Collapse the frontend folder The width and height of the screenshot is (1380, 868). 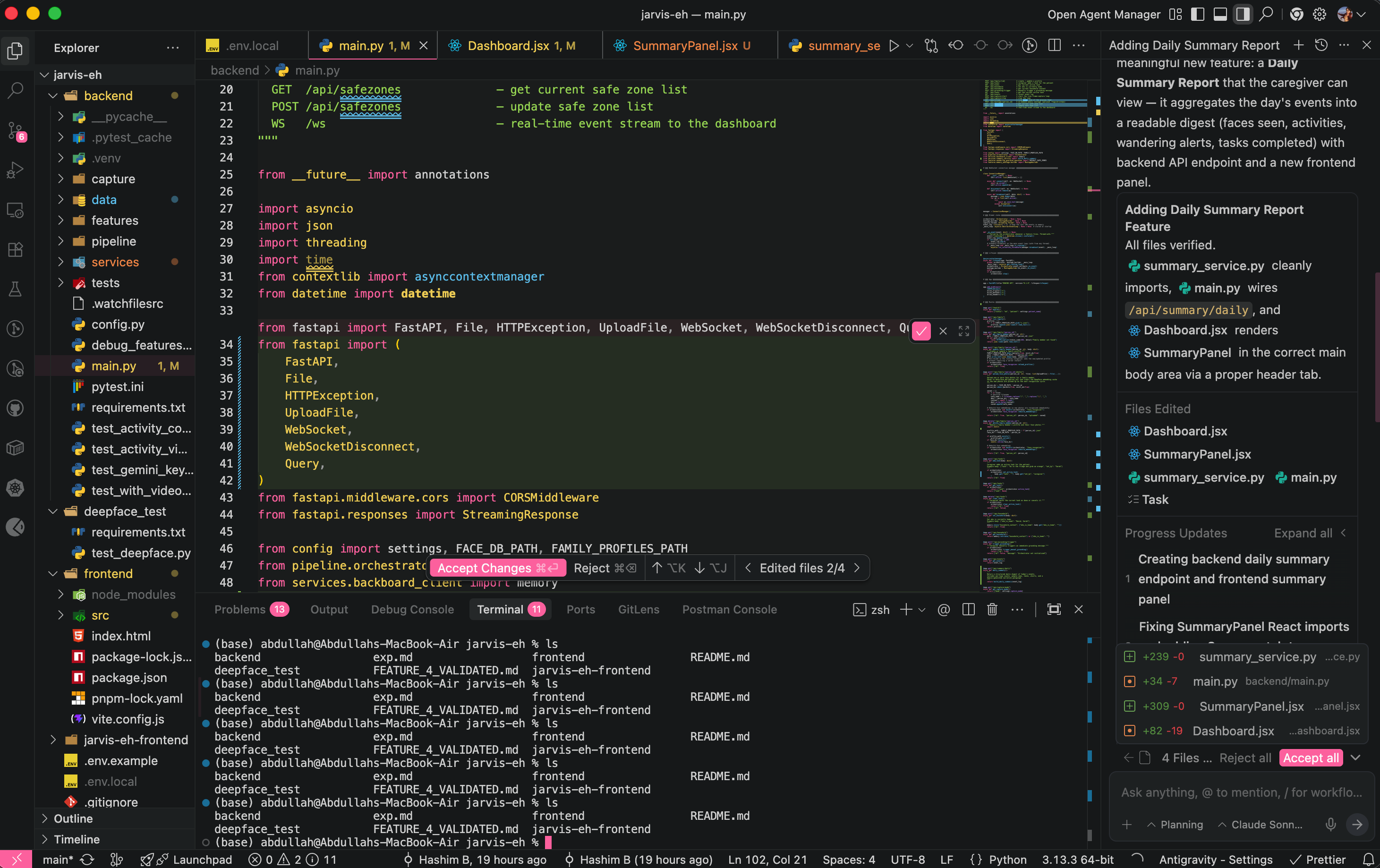(108, 573)
